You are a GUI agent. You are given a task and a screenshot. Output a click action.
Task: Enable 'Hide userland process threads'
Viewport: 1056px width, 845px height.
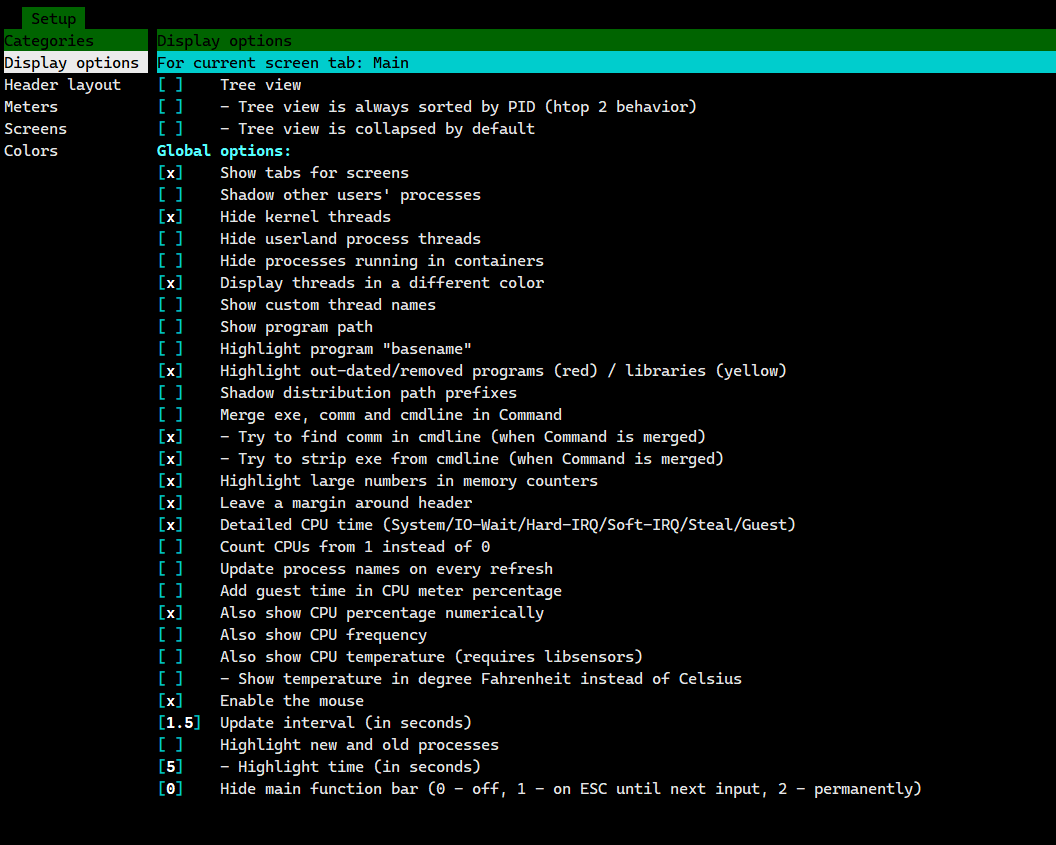(x=170, y=239)
